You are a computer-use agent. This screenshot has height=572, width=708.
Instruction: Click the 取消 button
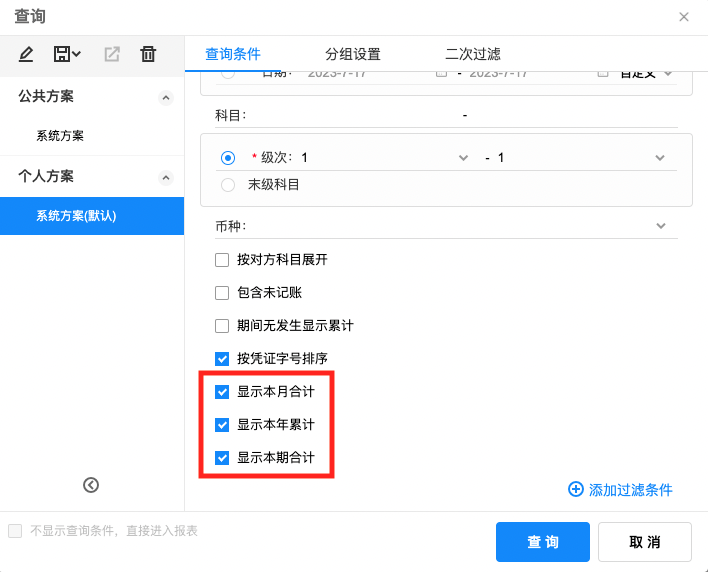pos(644,542)
